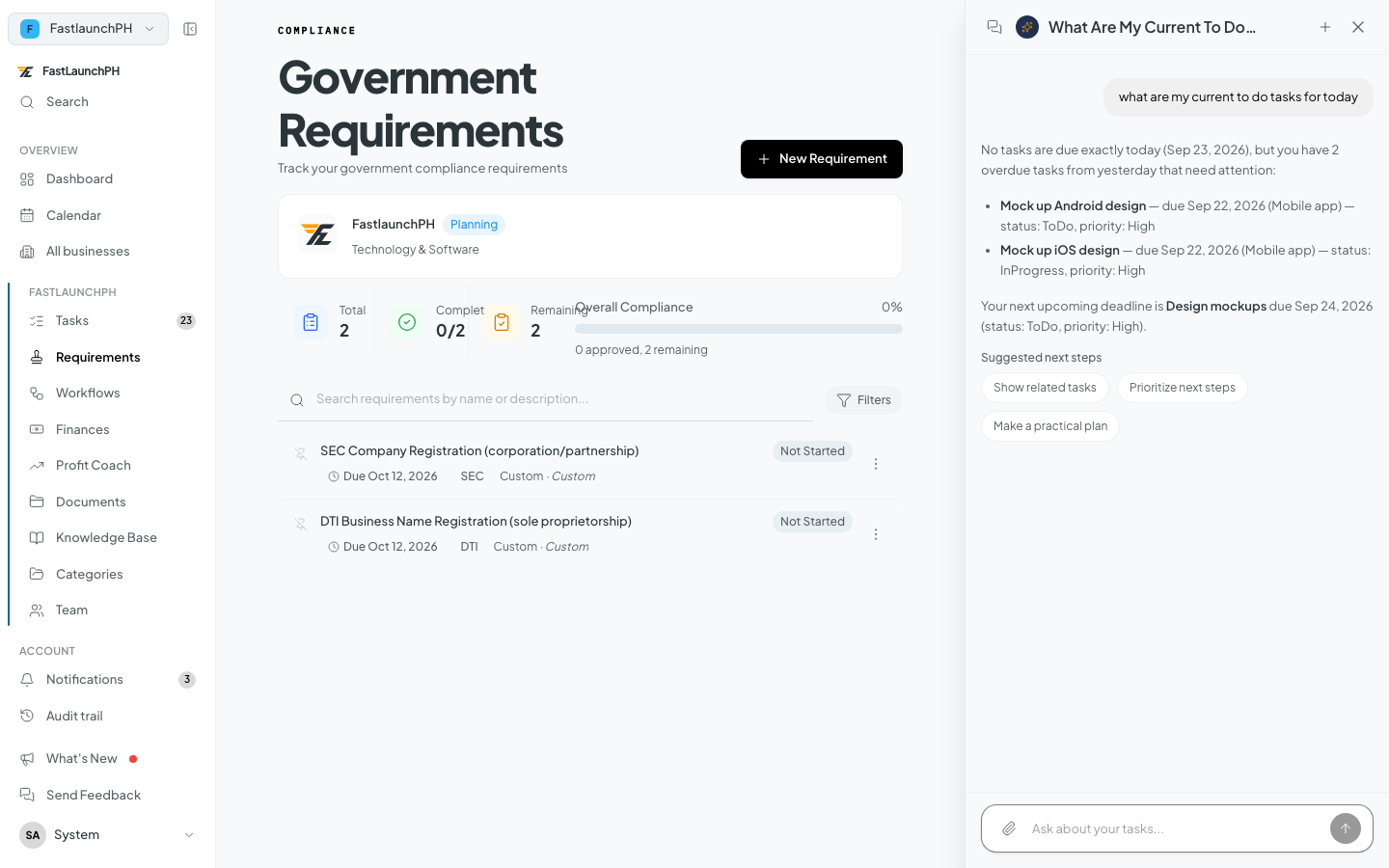Click Show related tasks suggestion
Screen dimensions: 1389x868
coord(1045,388)
